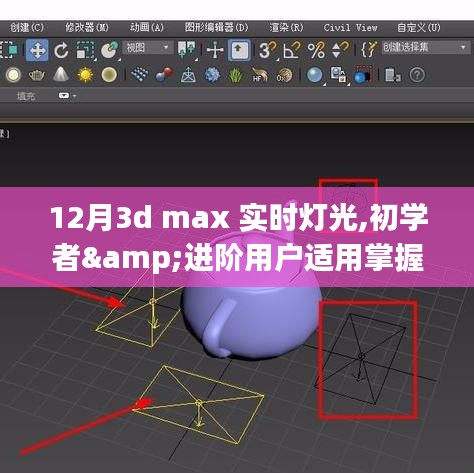Image resolution: width=474 pixels, height=474 pixels.
Task: Click the green grass icon
Action: 236,75
